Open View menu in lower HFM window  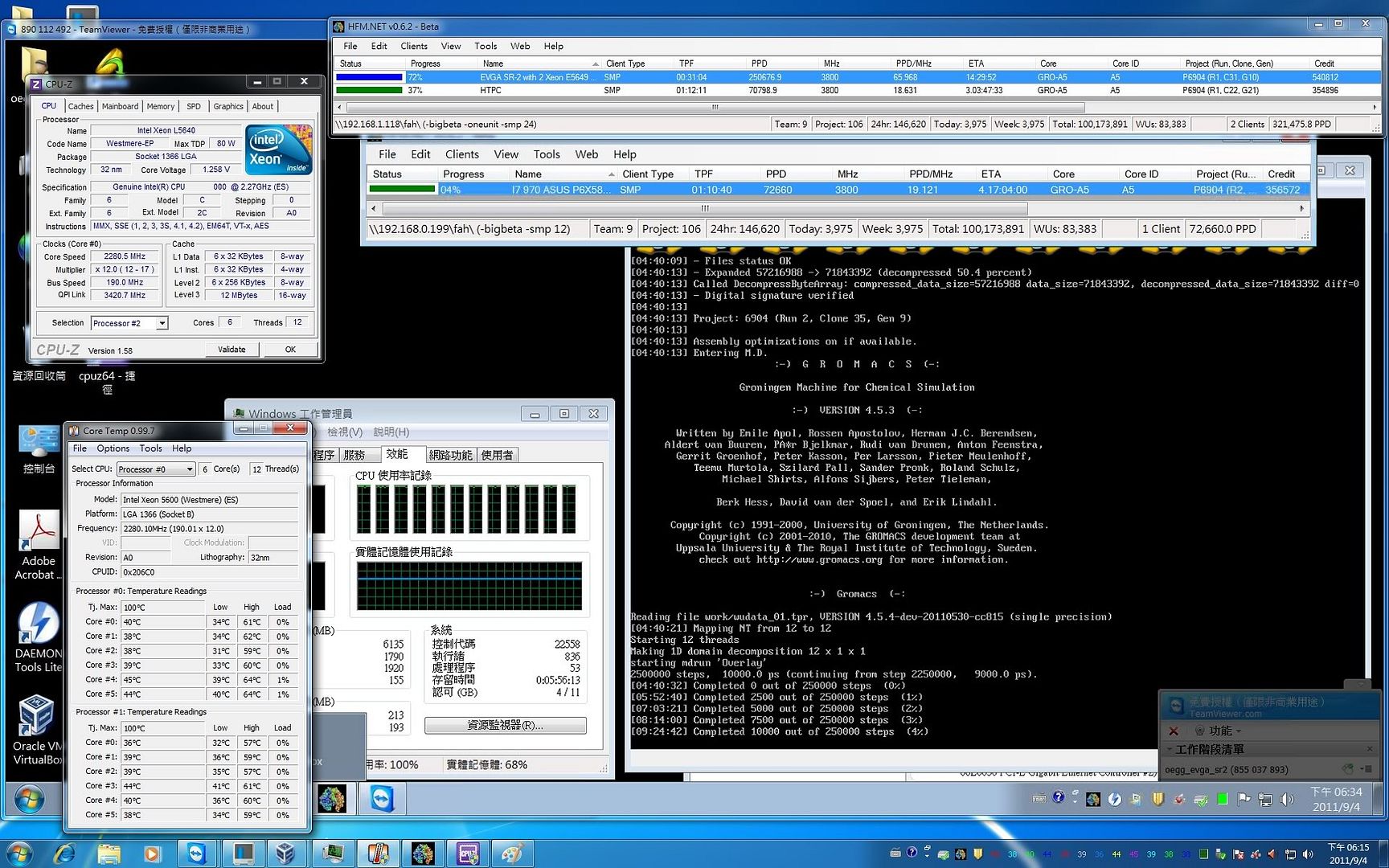506,154
